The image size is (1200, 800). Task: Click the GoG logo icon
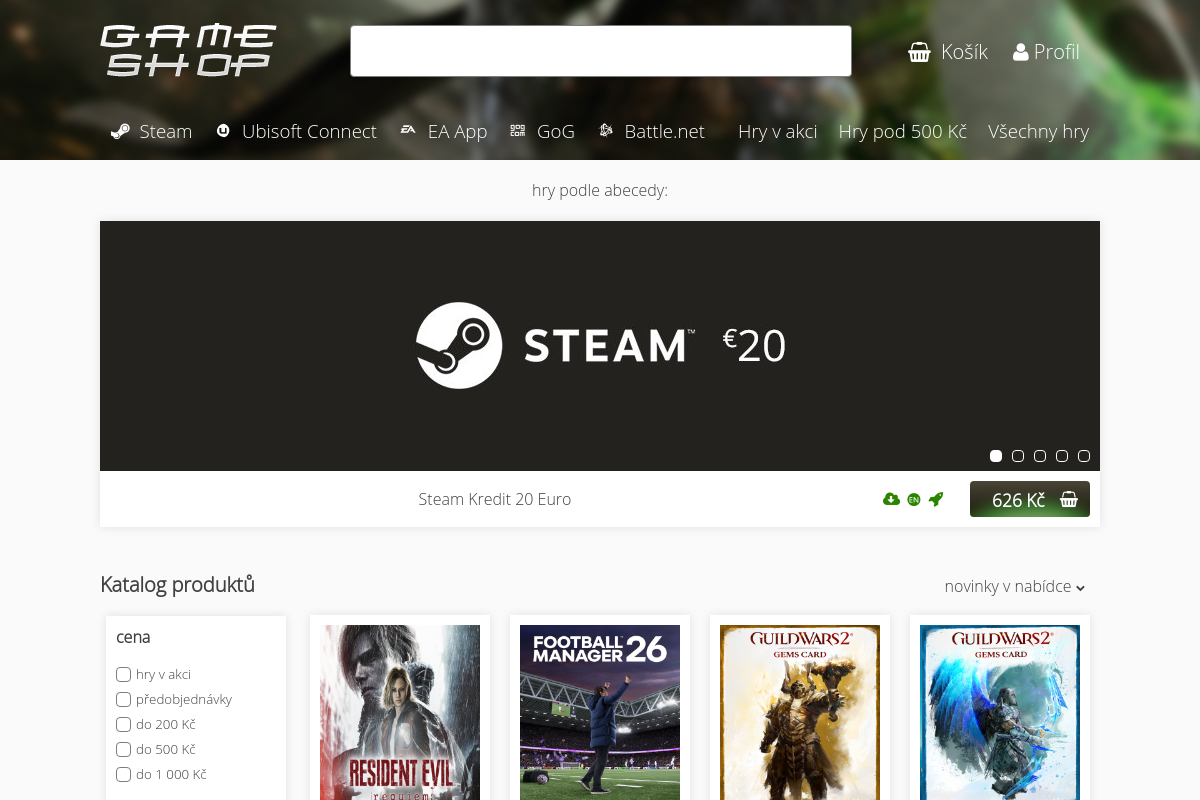(517, 131)
